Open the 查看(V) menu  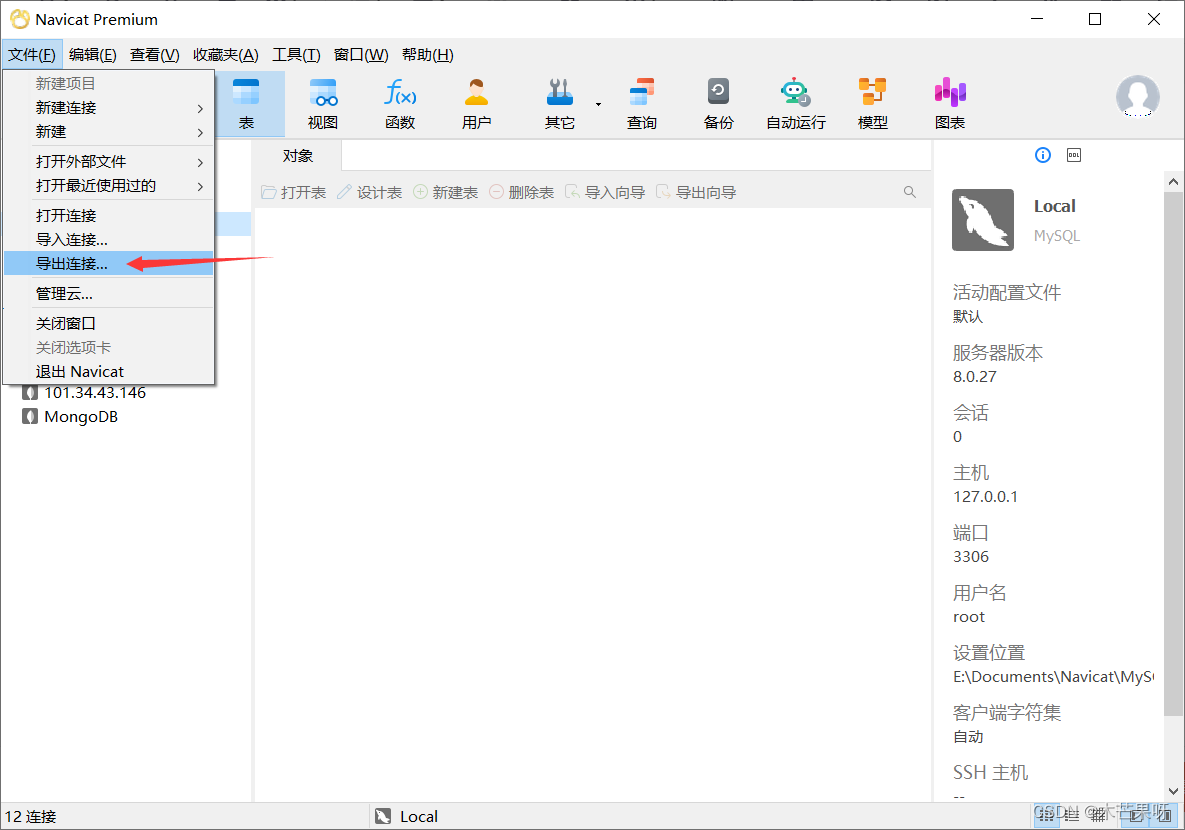tap(154, 54)
